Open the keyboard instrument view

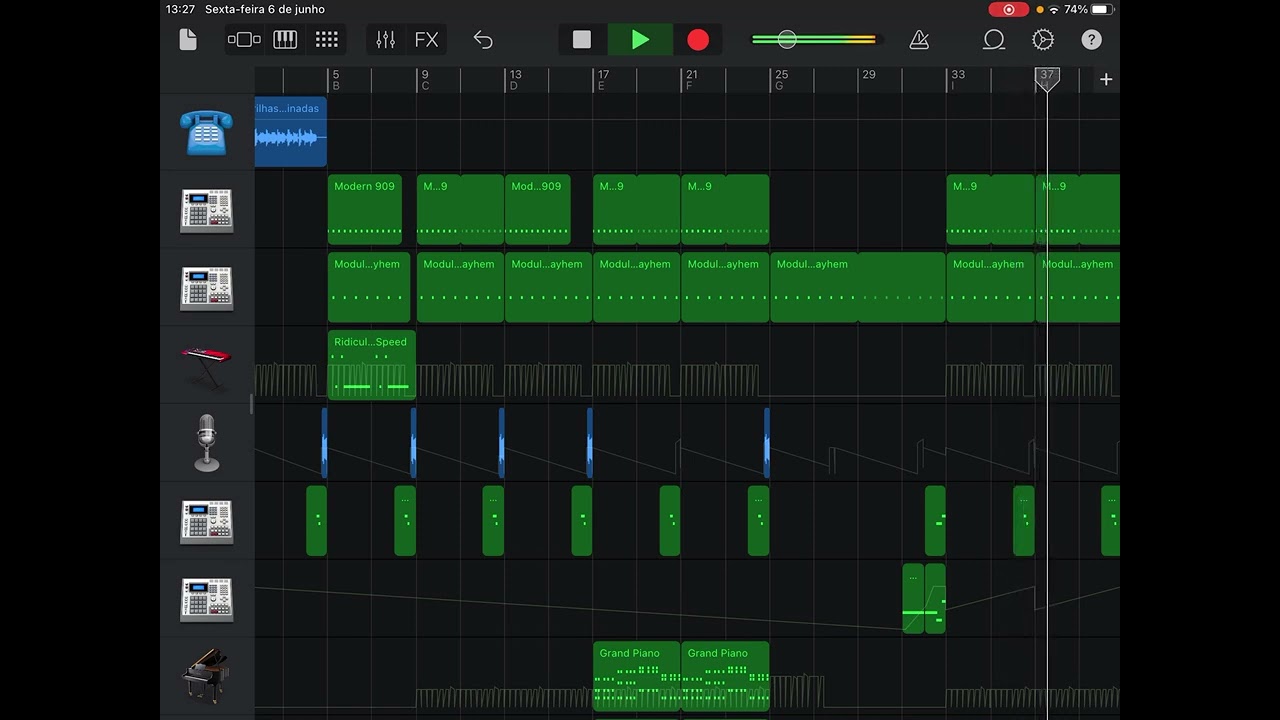[x=285, y=40]
